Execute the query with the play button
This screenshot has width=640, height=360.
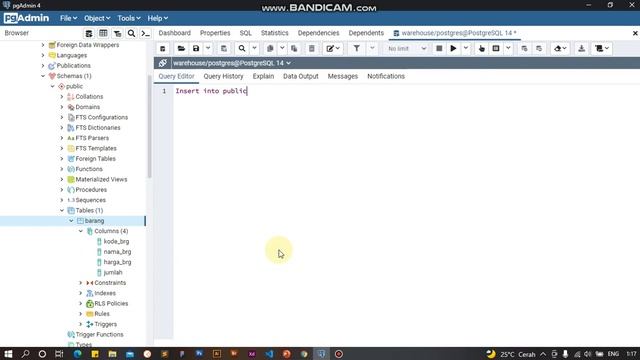pos(453,49)
